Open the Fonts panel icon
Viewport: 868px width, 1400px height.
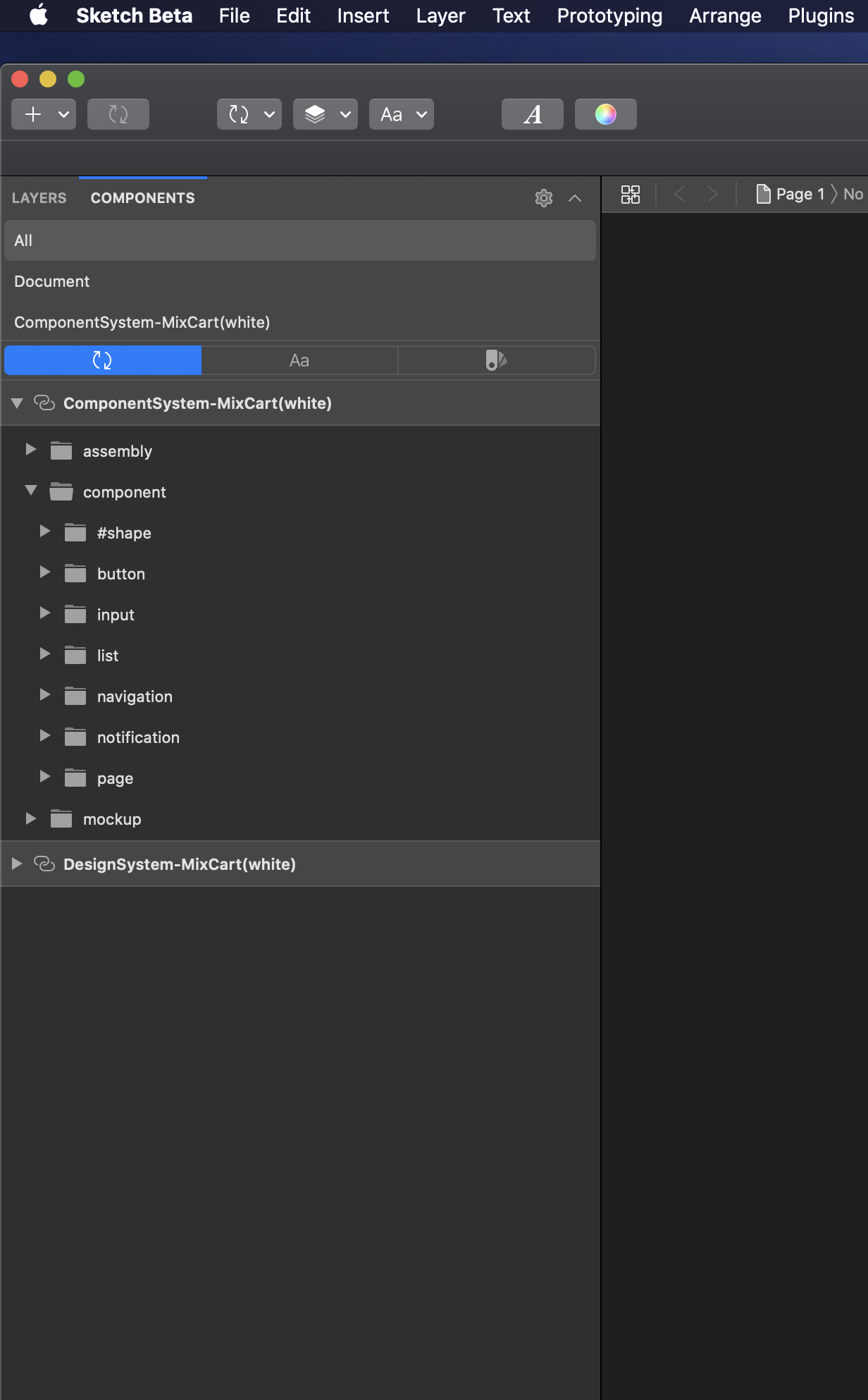click(533, 114)
